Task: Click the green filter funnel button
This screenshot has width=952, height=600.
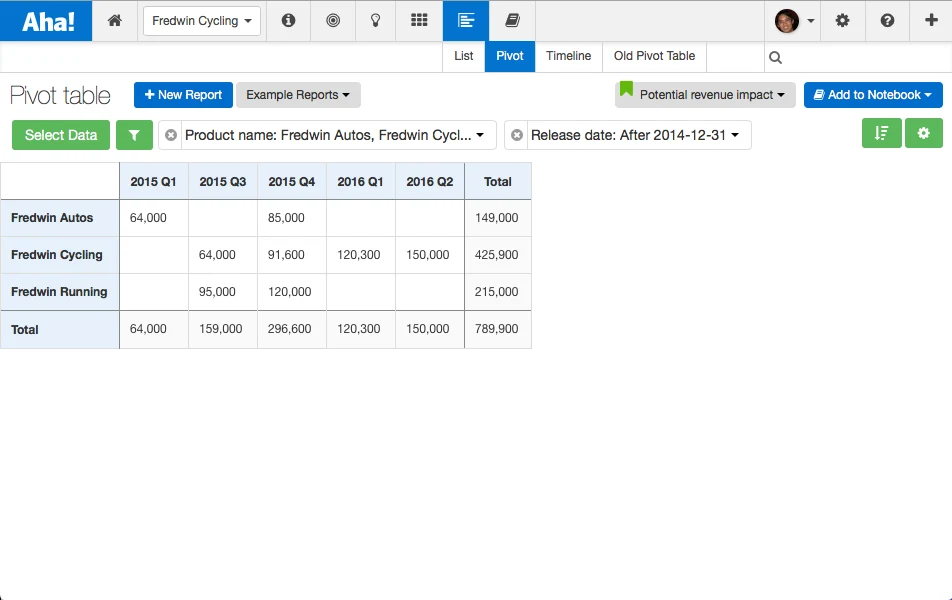Action: [x=134, y=135]
